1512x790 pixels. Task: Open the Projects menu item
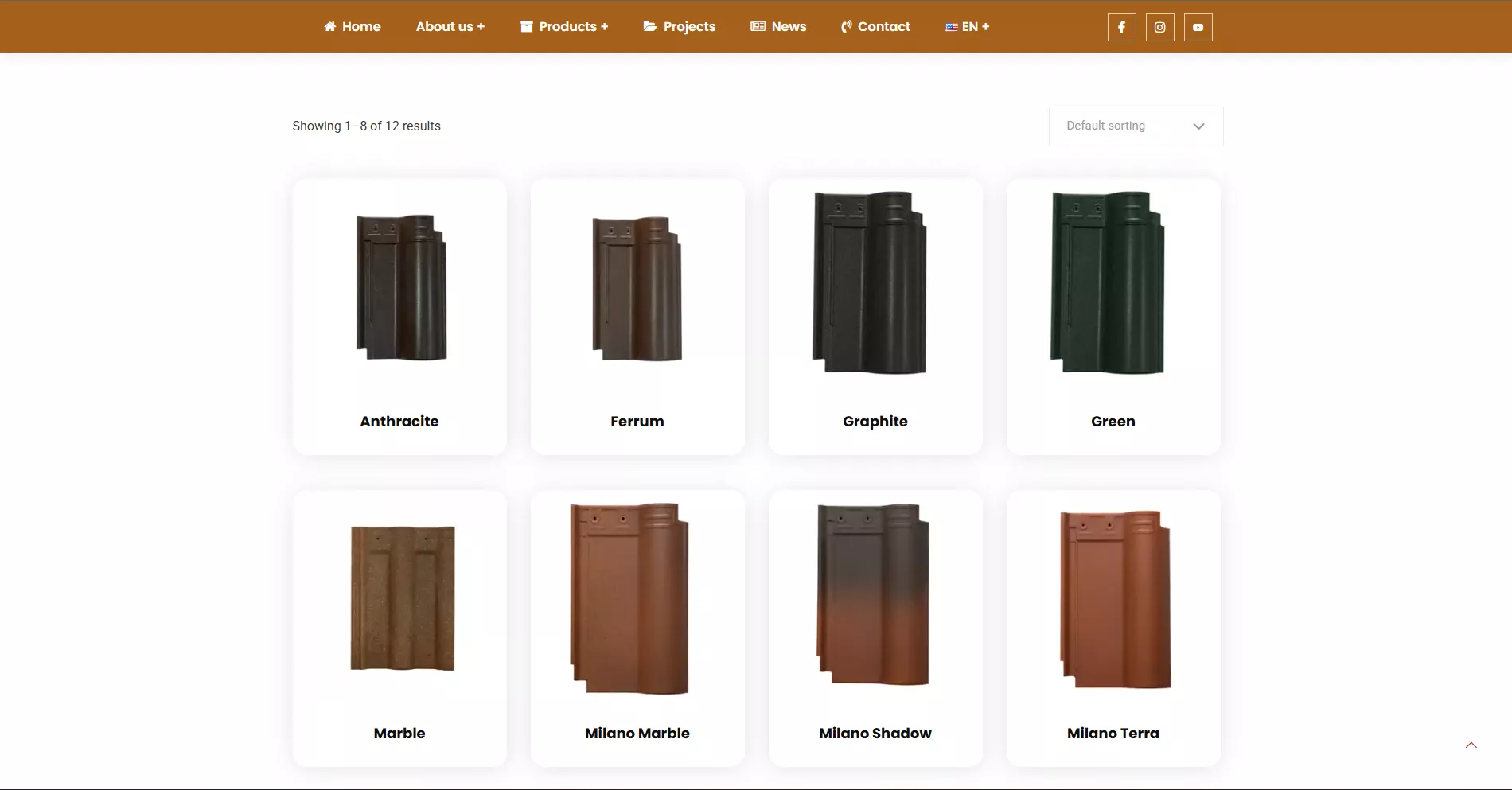[x=680, y=26]
